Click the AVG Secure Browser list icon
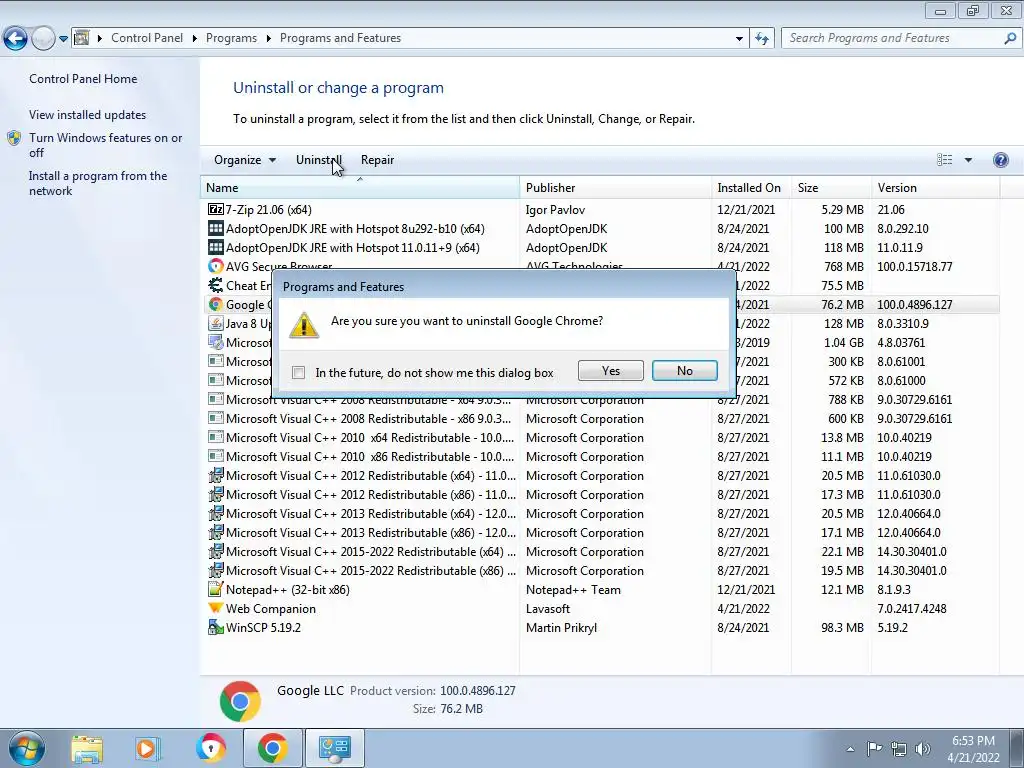Viewport: 1024px width, 768px height. pyautogui.click(x=216, y=266)
